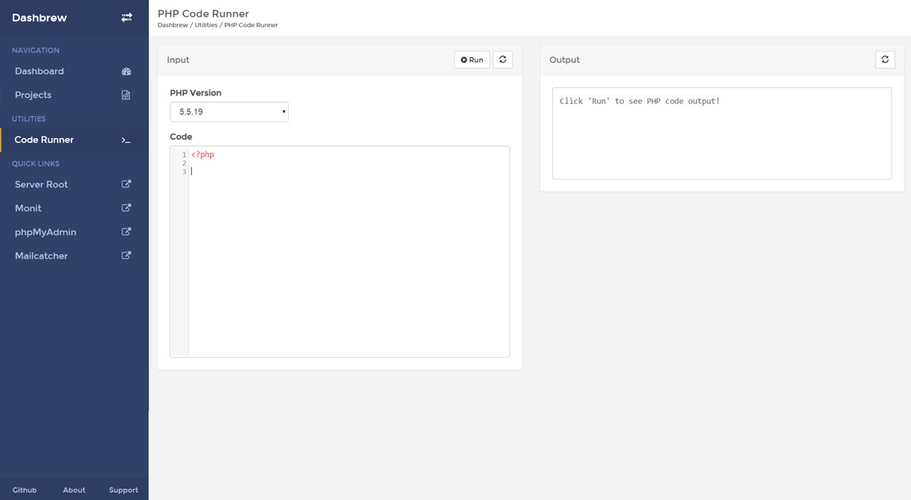
Task: Click the Server Root external link icon
Action: tap(126, 184)
